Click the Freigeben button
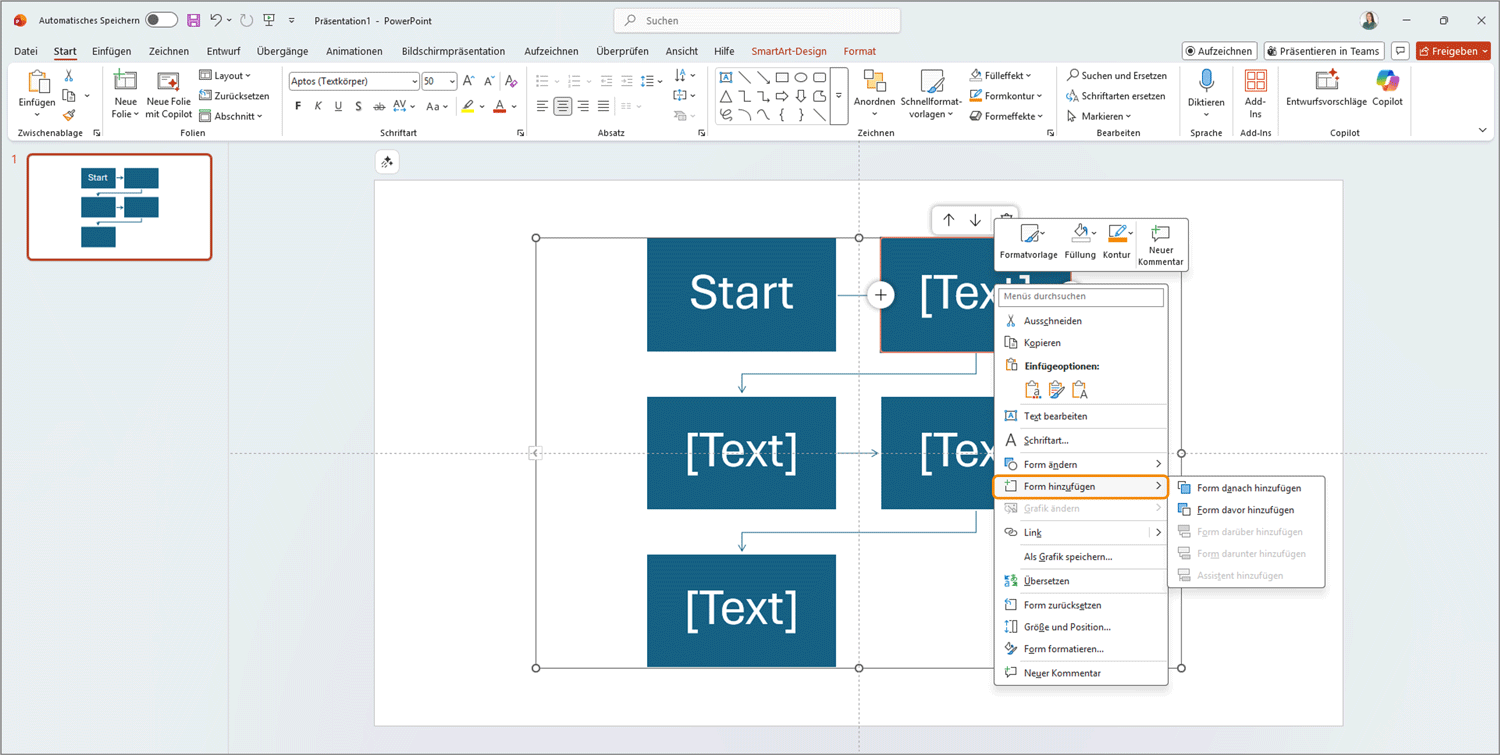Screen dimensions: 1500x755 [1453, 51]
